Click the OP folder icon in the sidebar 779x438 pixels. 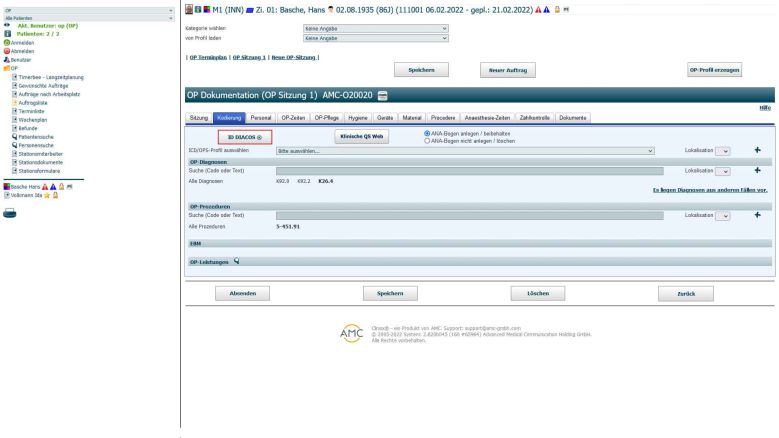(x=5, y=69)
